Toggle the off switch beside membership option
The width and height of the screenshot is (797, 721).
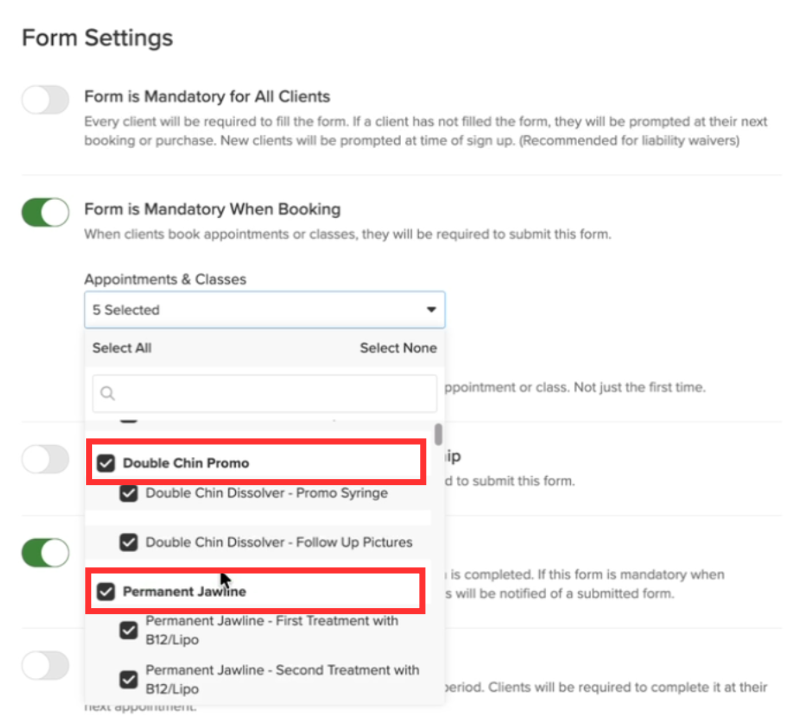tap(45, 459)
